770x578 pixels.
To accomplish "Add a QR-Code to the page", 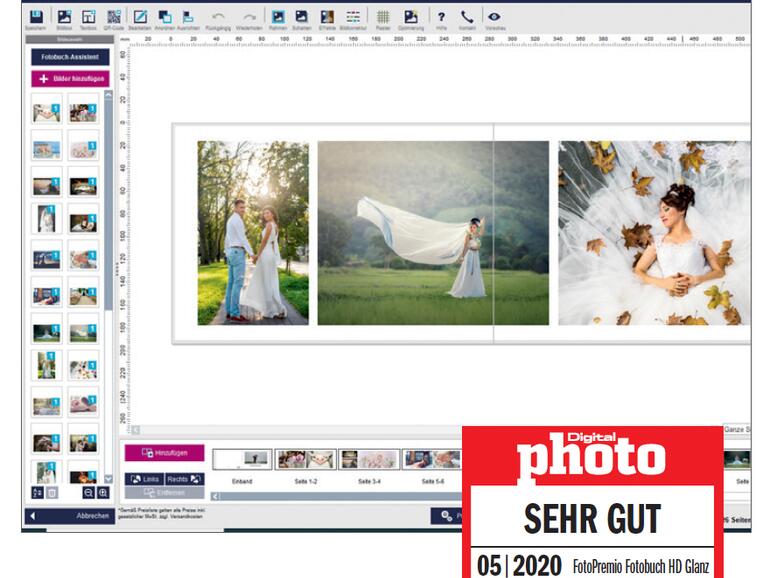I will click(113, 17).
